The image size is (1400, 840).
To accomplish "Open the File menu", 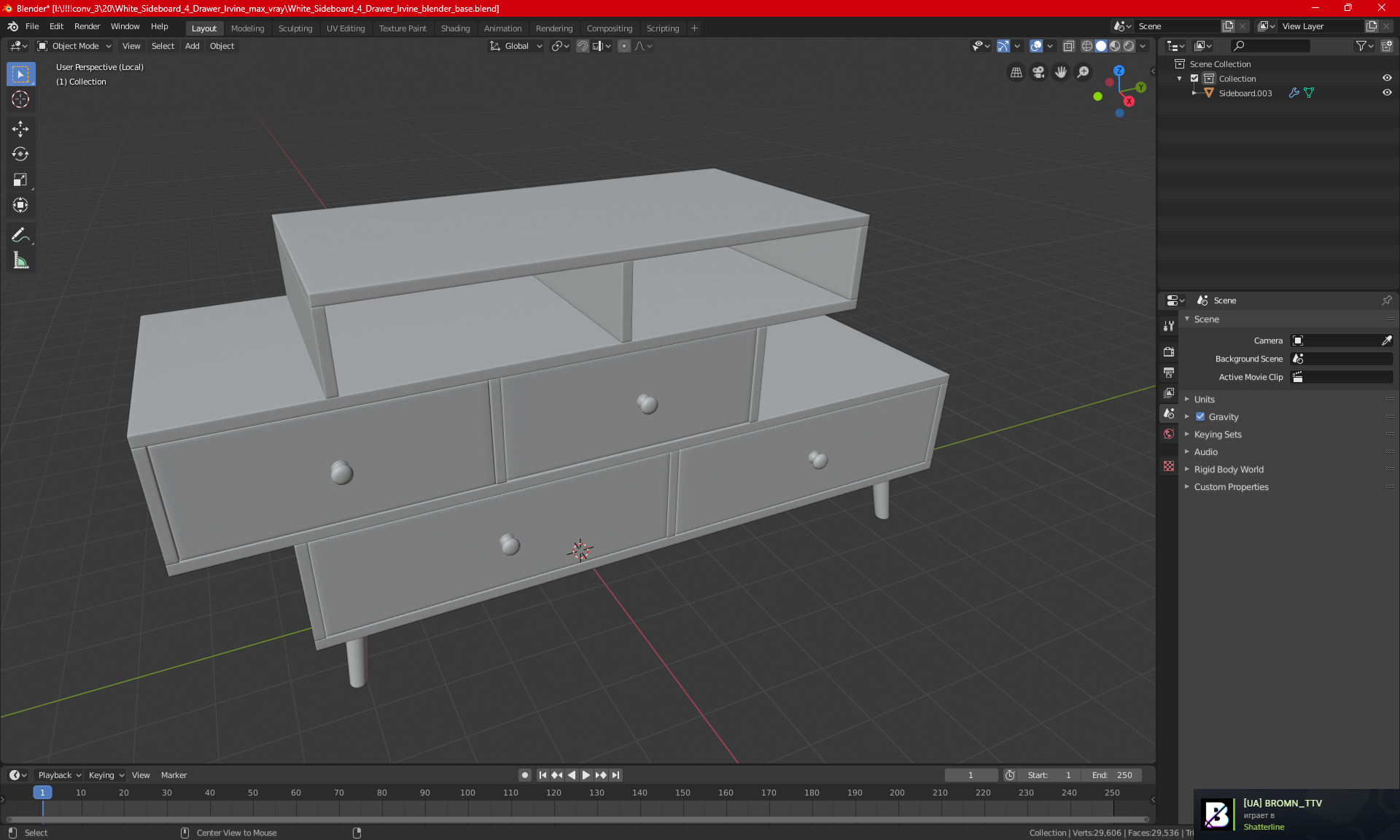I will [32, 26].
